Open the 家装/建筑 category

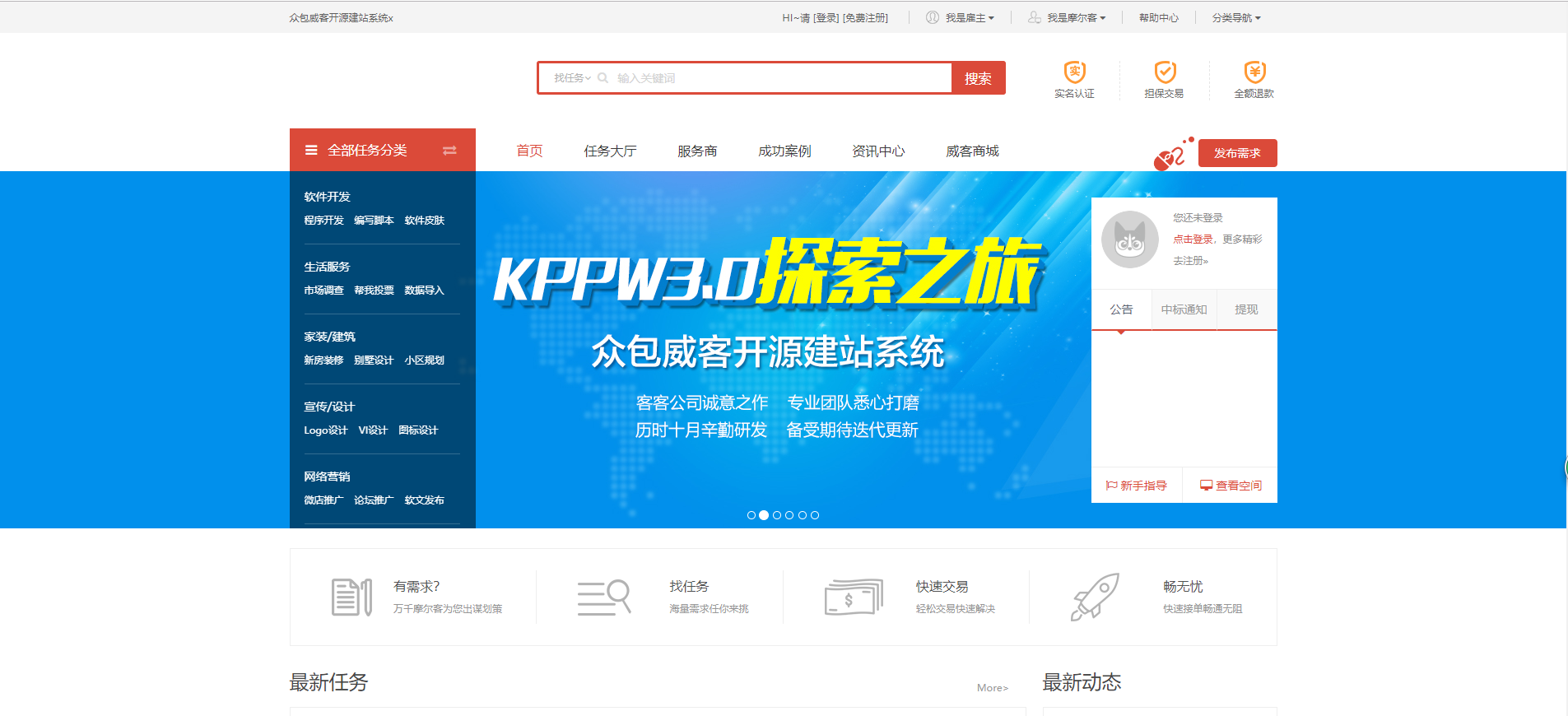(x=330, y=337)
